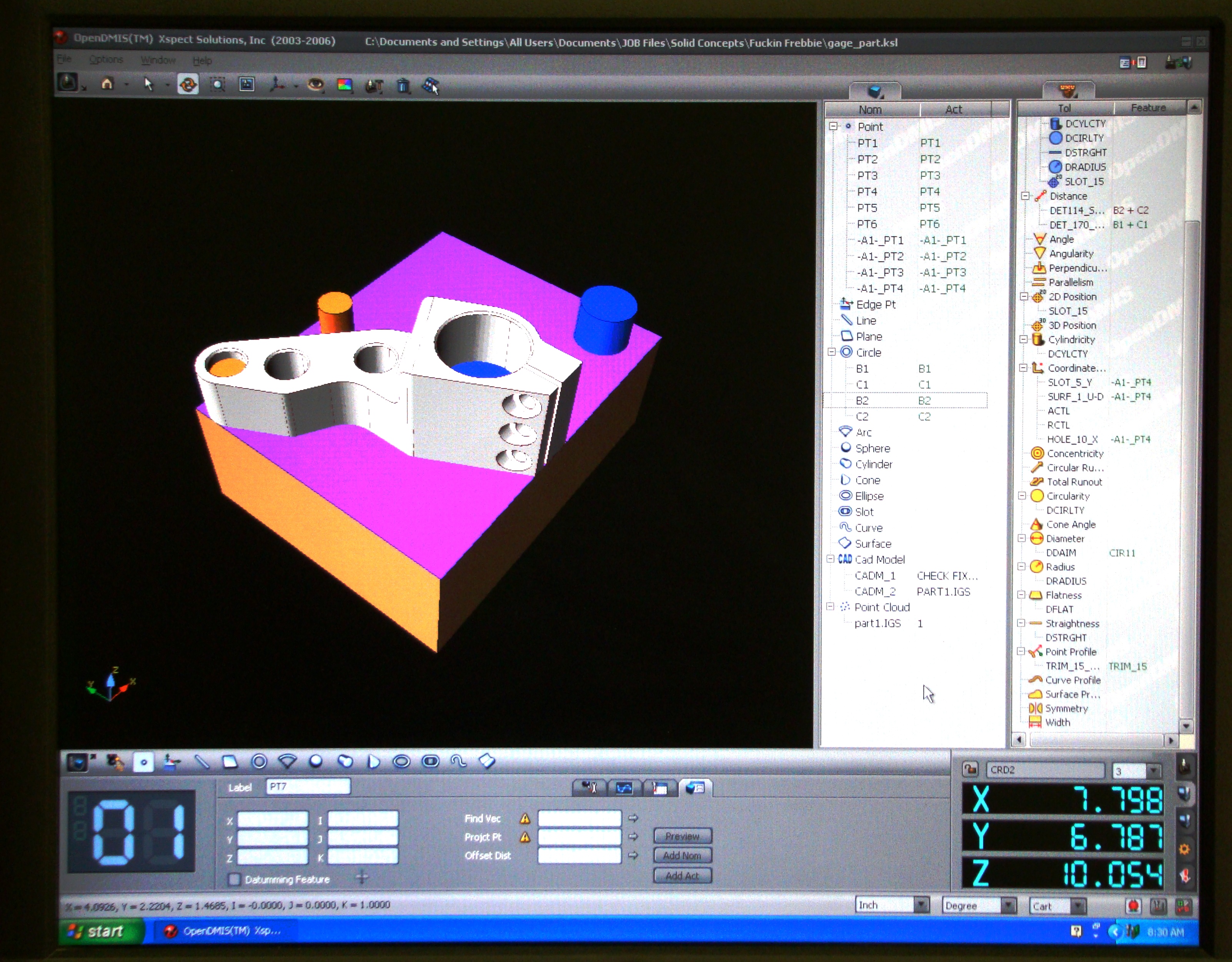Screen dimensions: 1232x962
Task: Open the File menu
Action: 64,59
